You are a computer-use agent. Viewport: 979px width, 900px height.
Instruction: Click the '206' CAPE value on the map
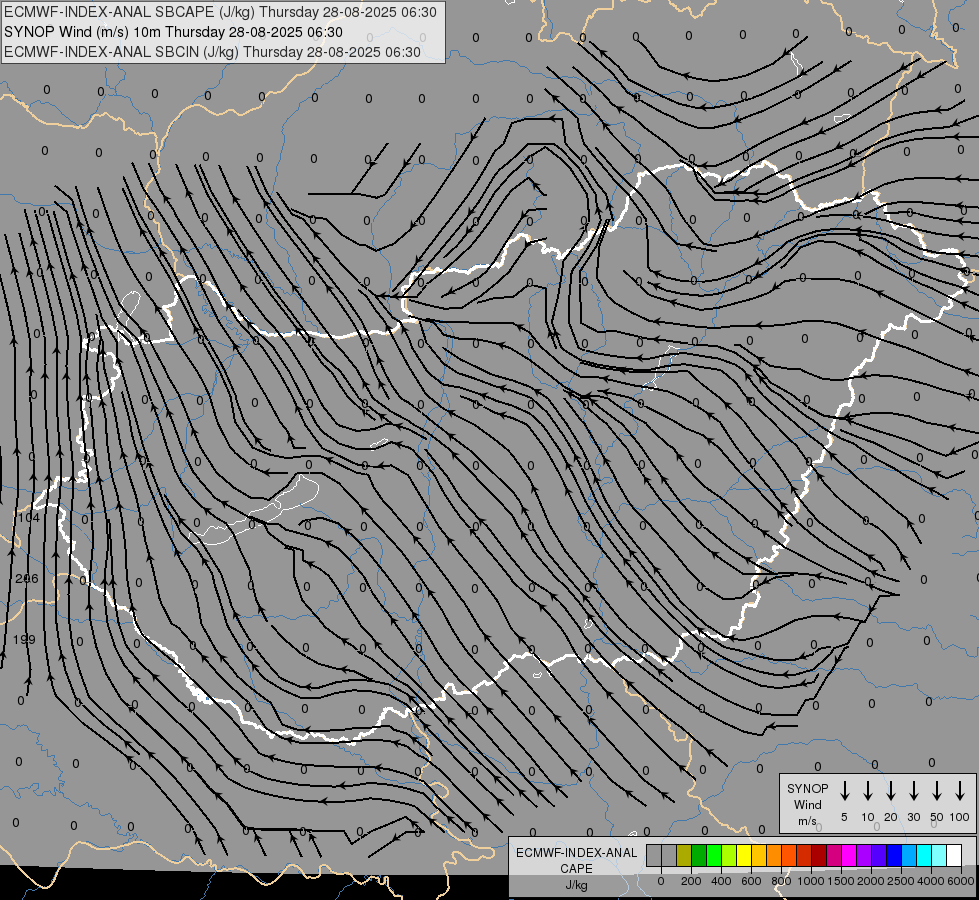tap(27, 578)
